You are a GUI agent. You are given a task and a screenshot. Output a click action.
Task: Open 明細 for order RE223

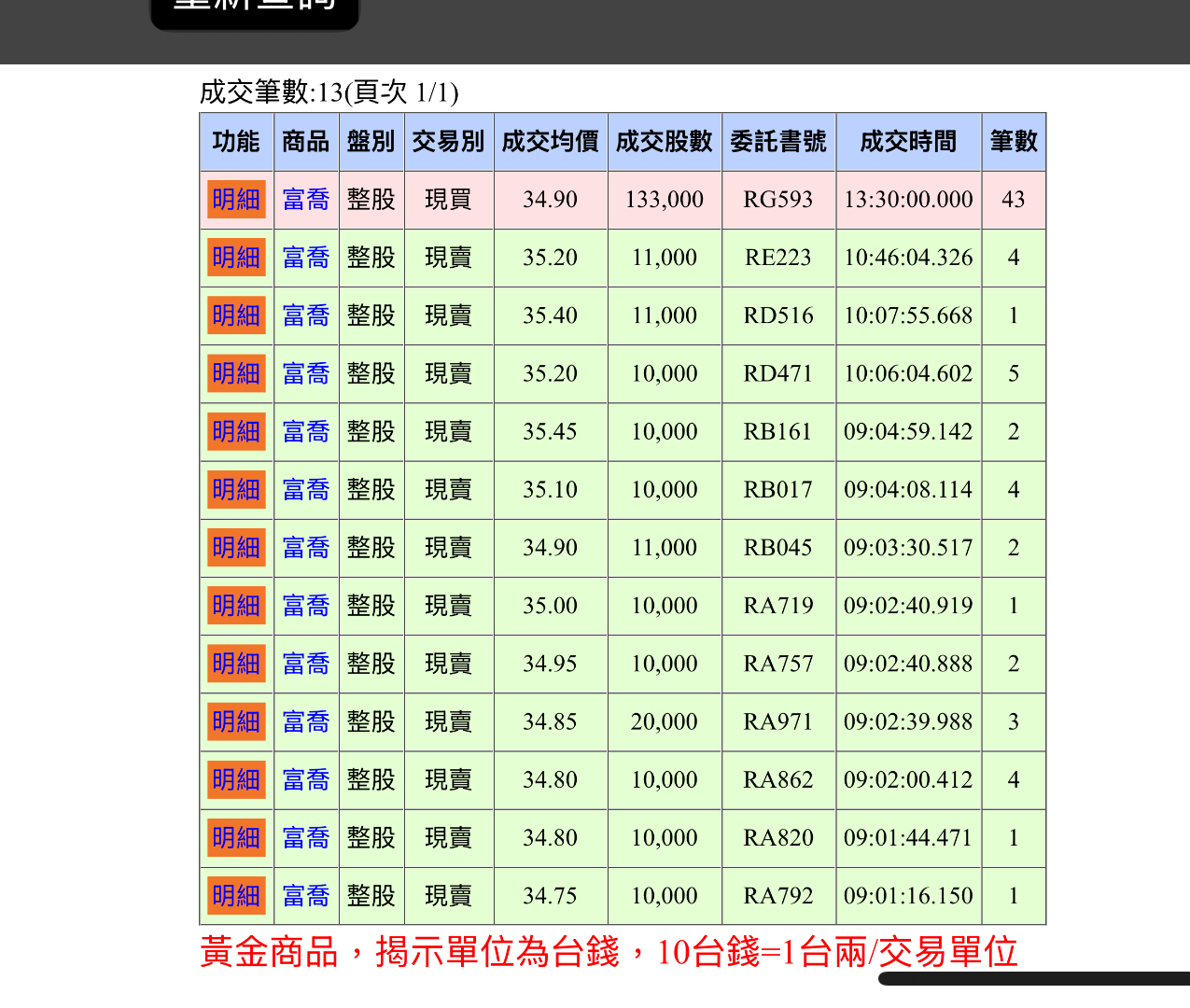236,258
